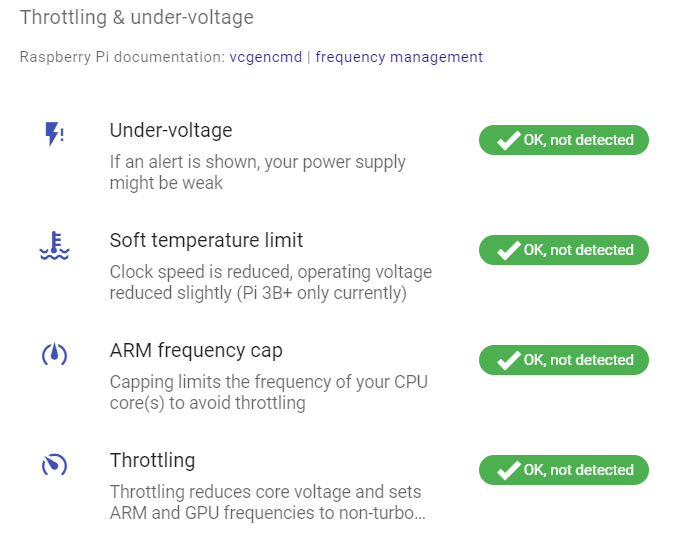
Task: Click the checkmark in Under-voltage status badge
Action: (x=508, y=140)
